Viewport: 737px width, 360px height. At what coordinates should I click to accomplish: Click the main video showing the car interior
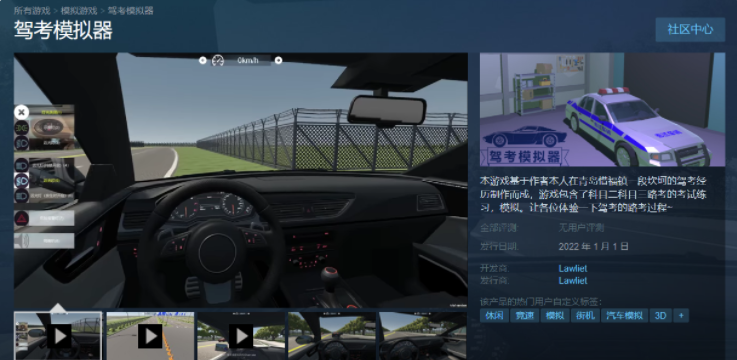pos(241,180)
